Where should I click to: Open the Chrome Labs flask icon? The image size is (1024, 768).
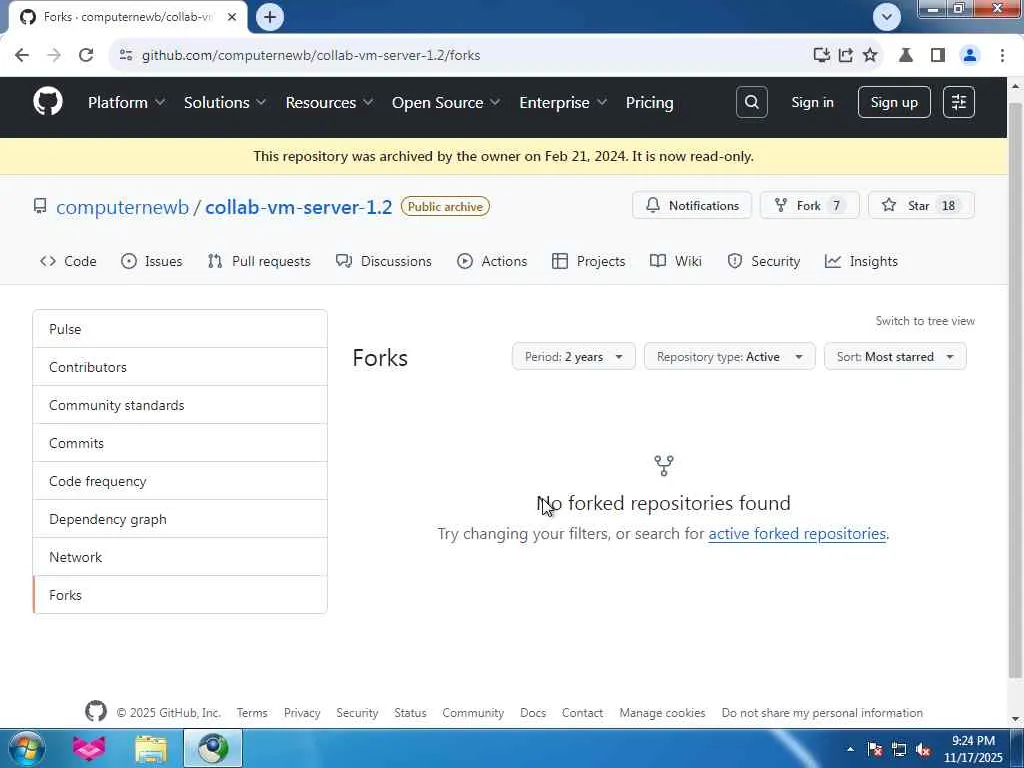click(906, 55)
